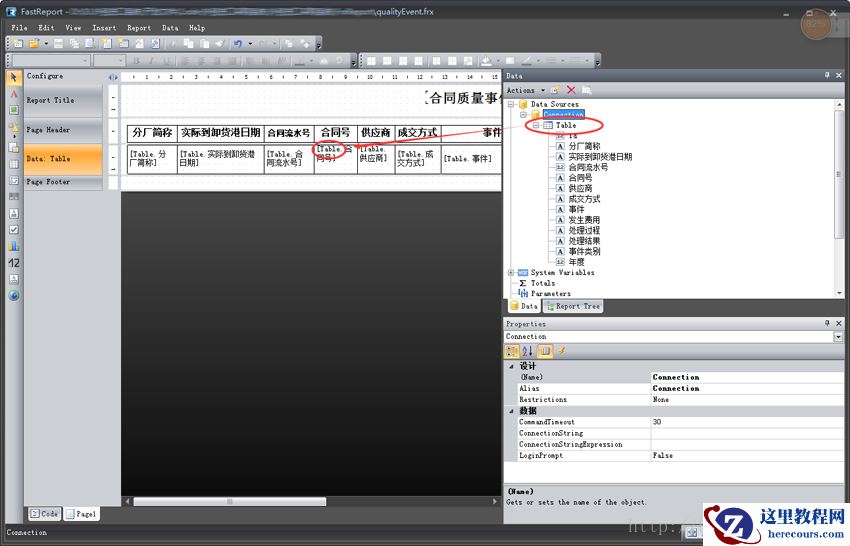Screen dimensions: 850x546
Task: Switch to the Report Tree tab
Action: [x=573, y=306]
